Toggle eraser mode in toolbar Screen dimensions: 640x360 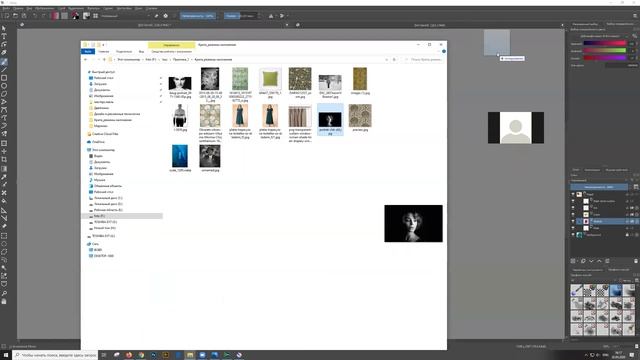pyautogui.click(x=156, y=16)
